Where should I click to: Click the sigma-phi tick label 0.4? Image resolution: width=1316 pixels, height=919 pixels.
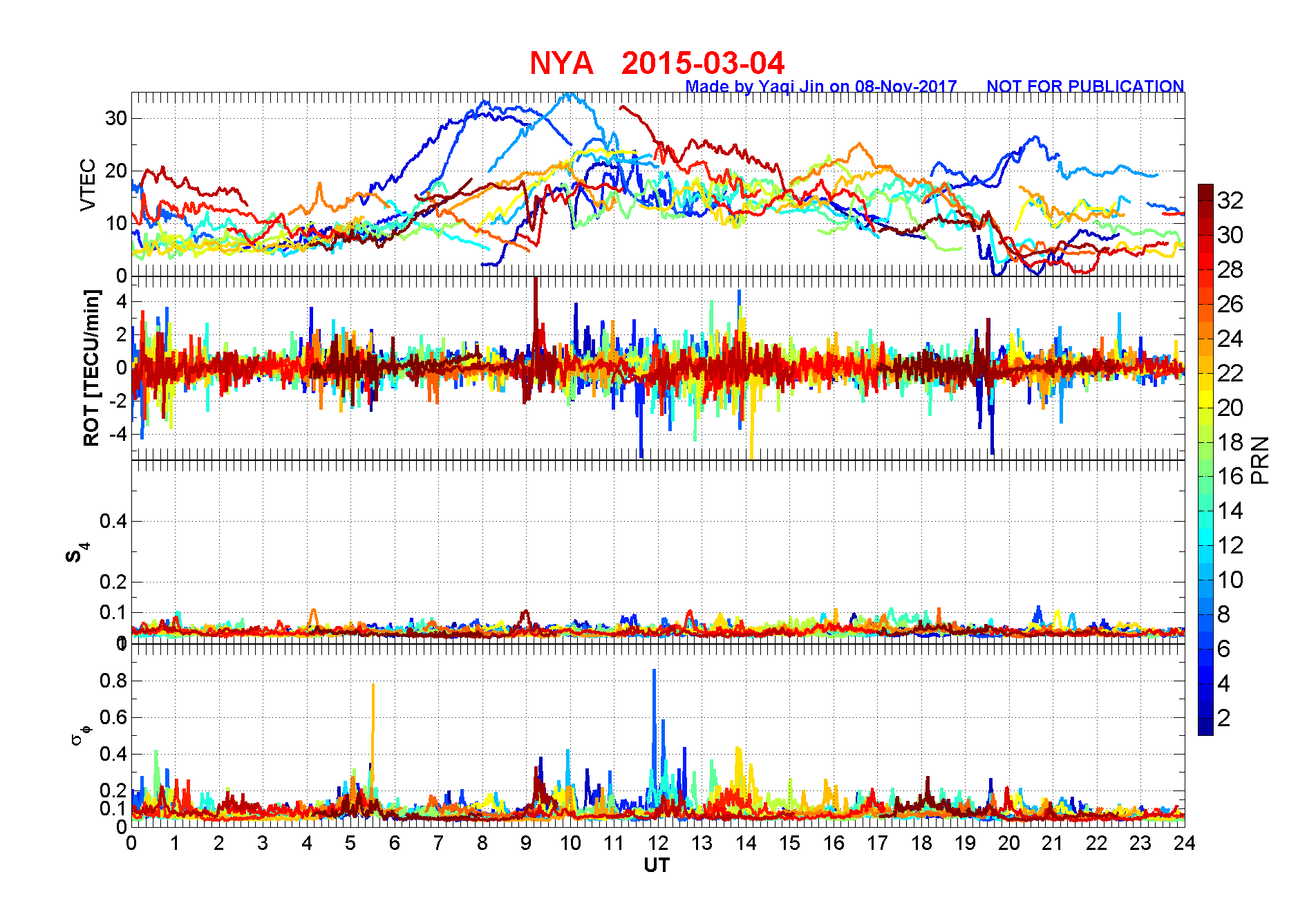[x=113, y=754]
